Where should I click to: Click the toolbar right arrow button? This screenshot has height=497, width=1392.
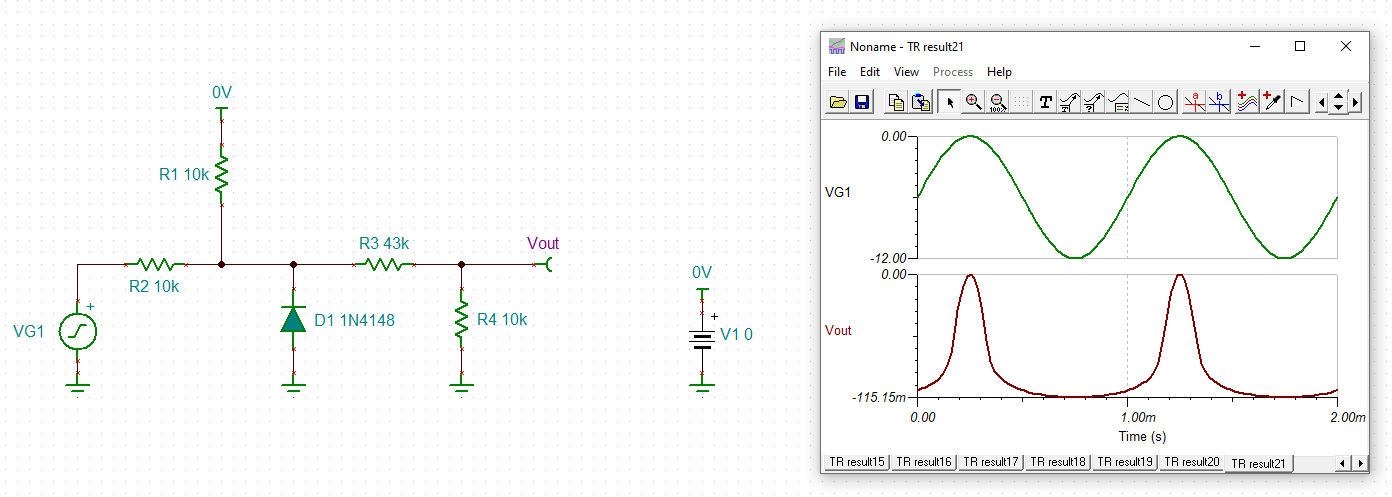[x=1356, y=102]
